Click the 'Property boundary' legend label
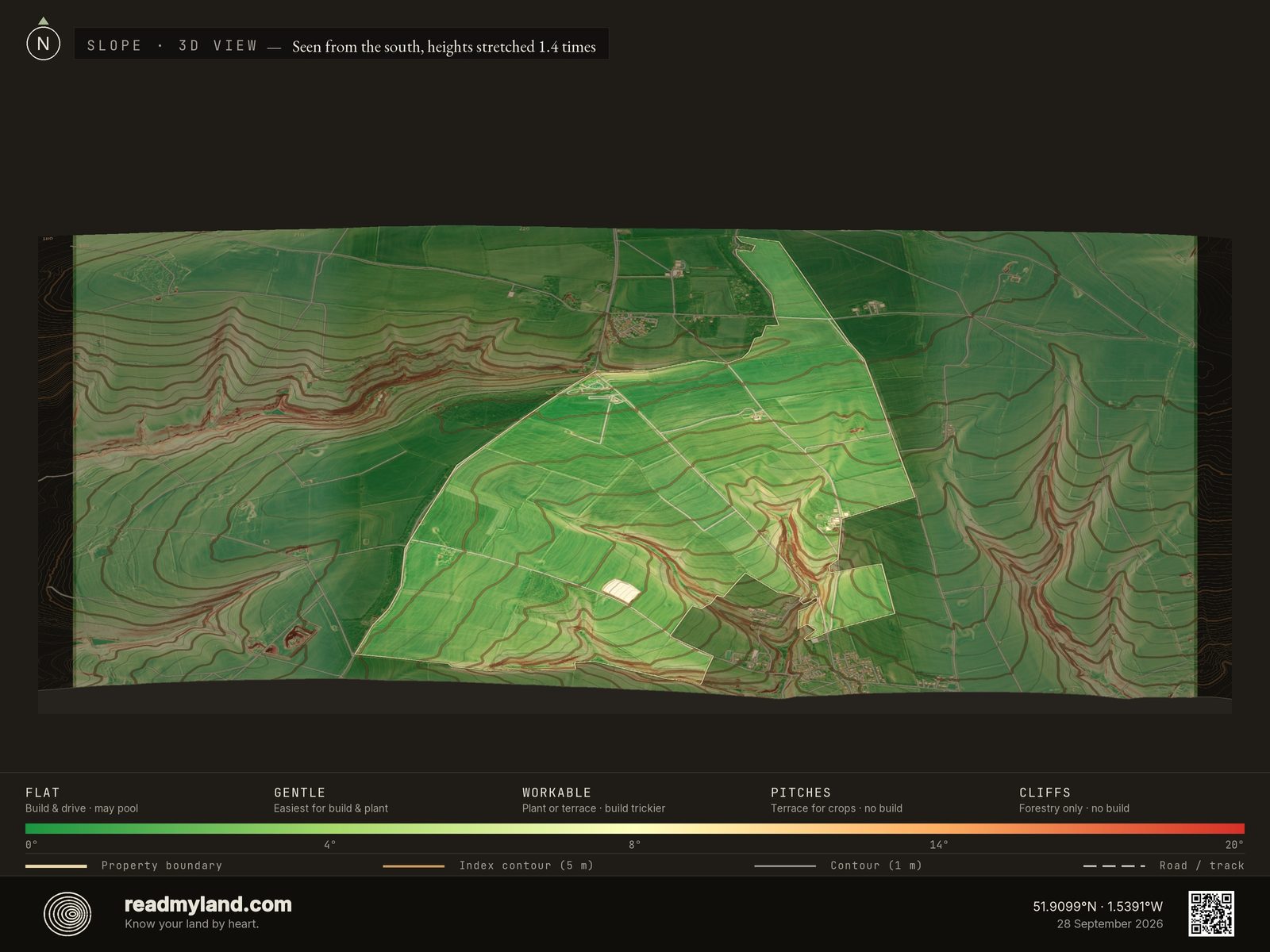 point(162,866)
